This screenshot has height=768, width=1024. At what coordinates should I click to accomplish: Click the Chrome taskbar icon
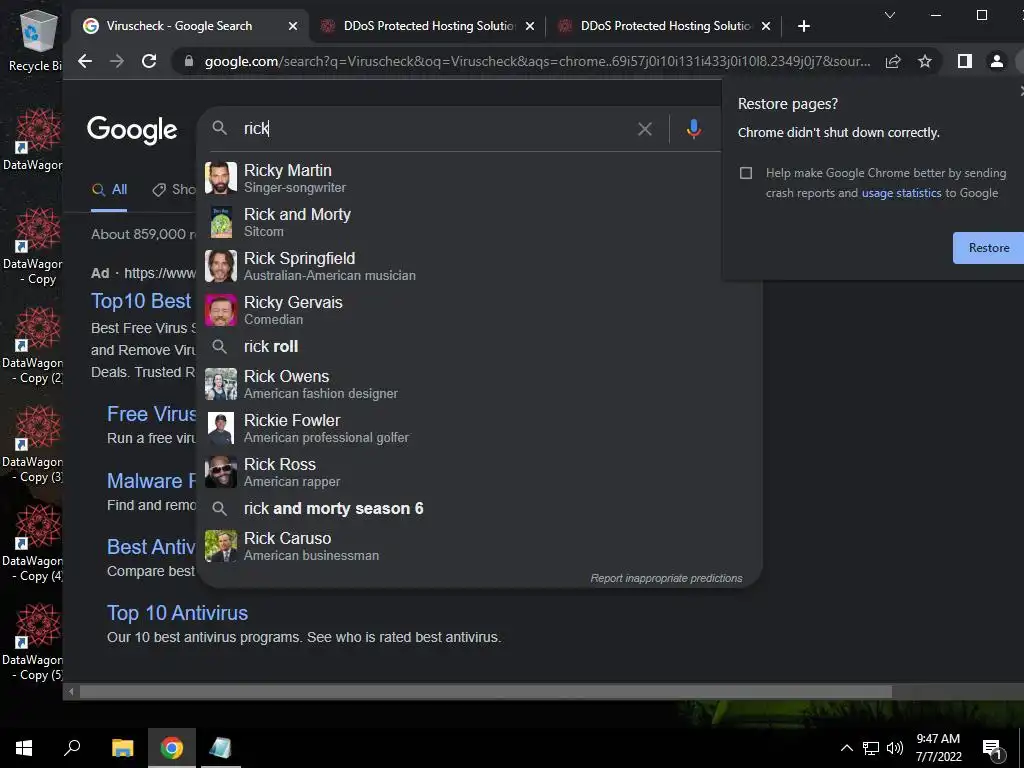pos(172,748)
